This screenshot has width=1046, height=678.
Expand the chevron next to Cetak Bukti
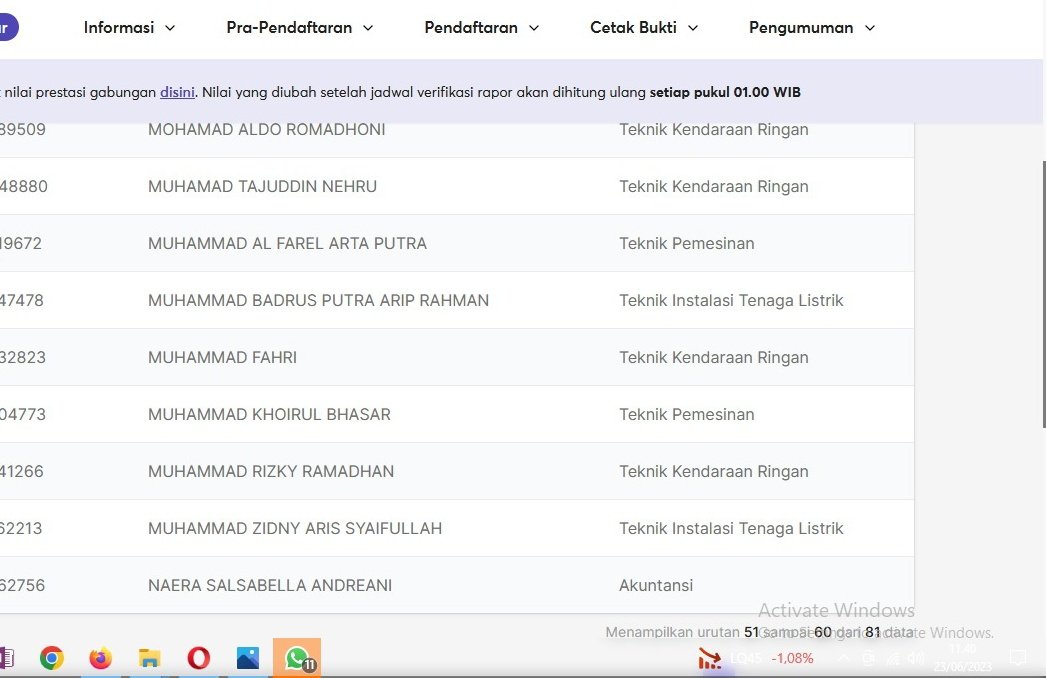[692, 28]
